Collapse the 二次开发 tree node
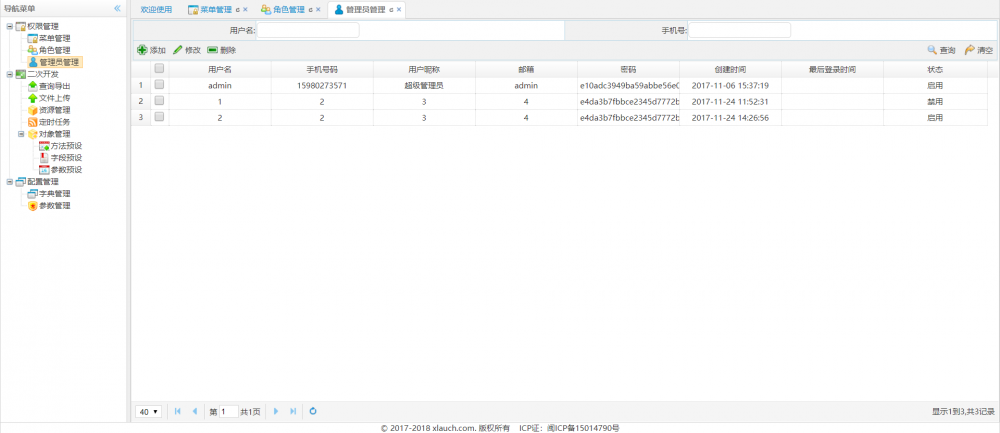This screenshot has width=1000, height=433. click(9, 74)
